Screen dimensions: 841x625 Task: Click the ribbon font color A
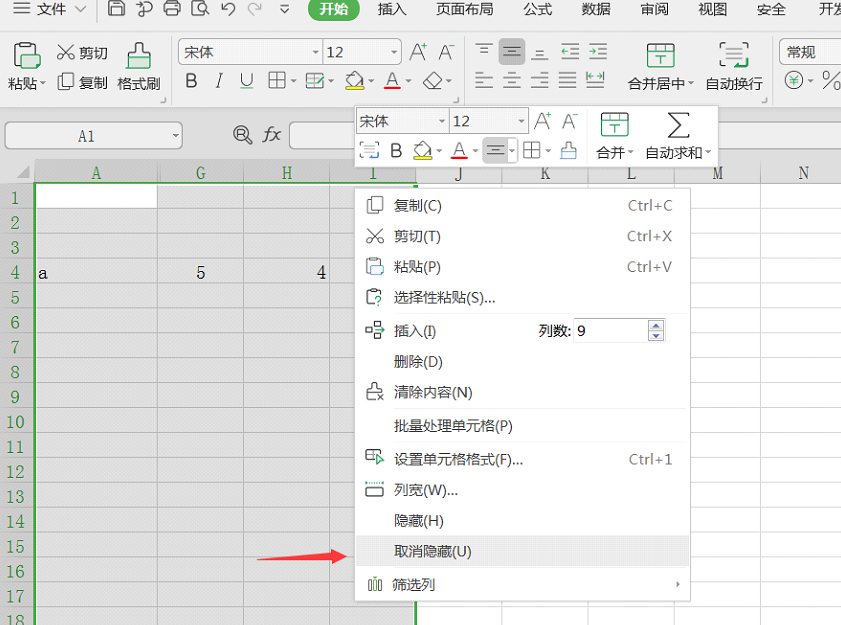tap(392, 80)
